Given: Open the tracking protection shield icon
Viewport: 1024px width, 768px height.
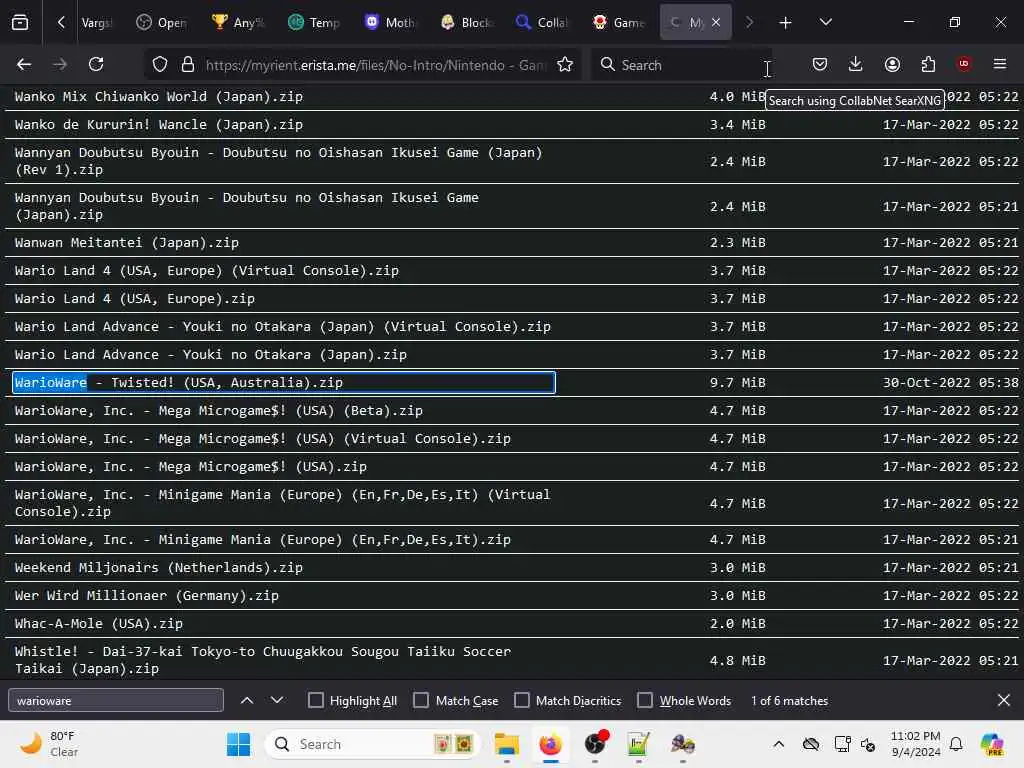Looking at the screenshot, I should coord(160,65).
